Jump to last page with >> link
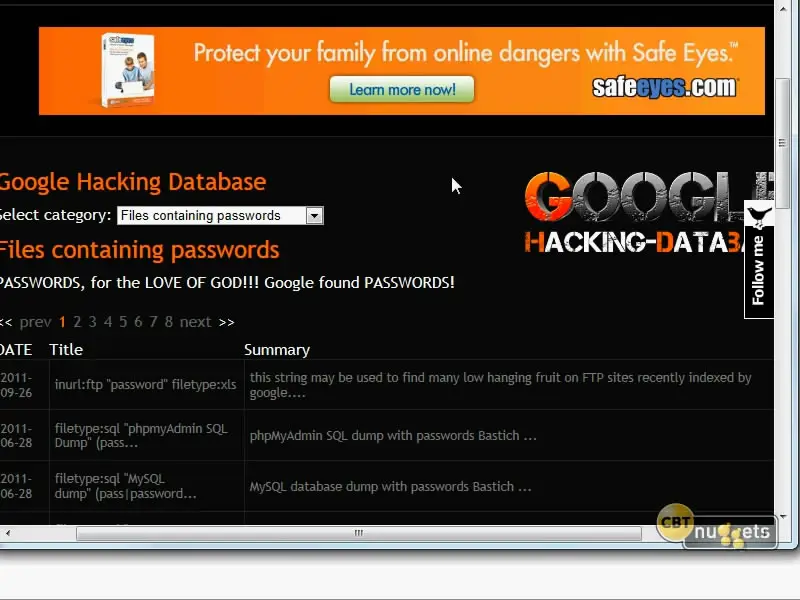The width and height of the screenshot is (800, 600). click(x=227, y=322)
